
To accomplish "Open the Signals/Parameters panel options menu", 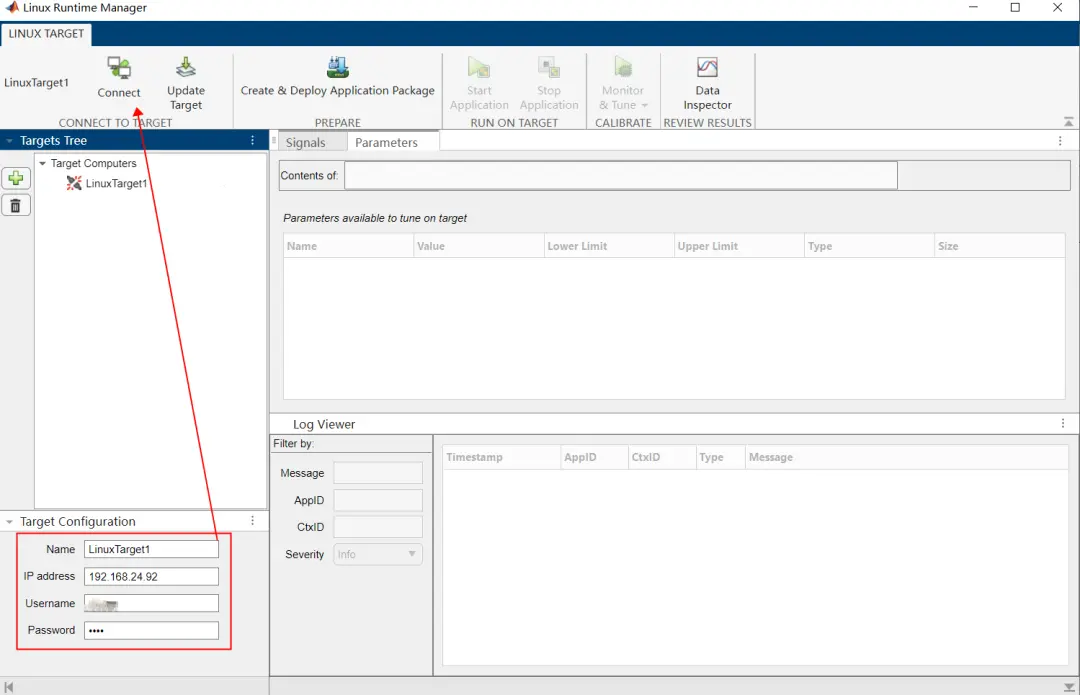I will tap(1060, 141).
